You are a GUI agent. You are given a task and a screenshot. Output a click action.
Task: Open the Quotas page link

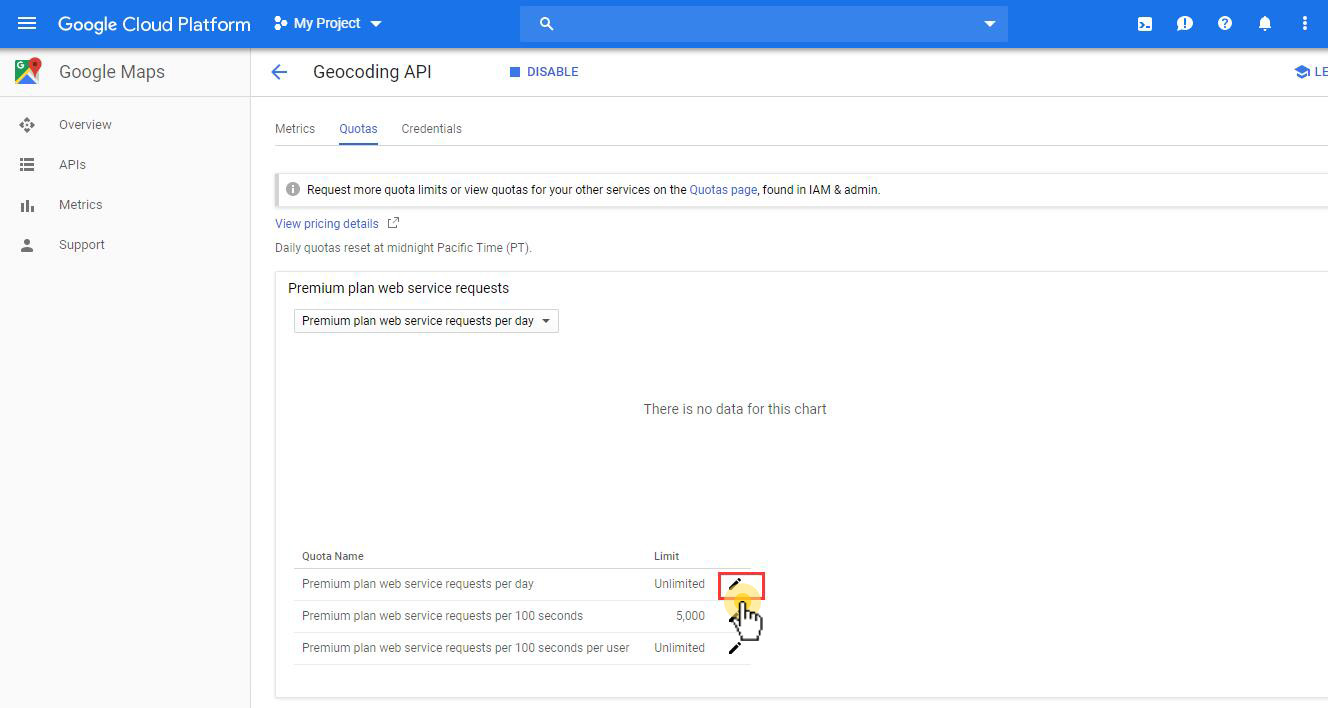(x=723, y=190)
